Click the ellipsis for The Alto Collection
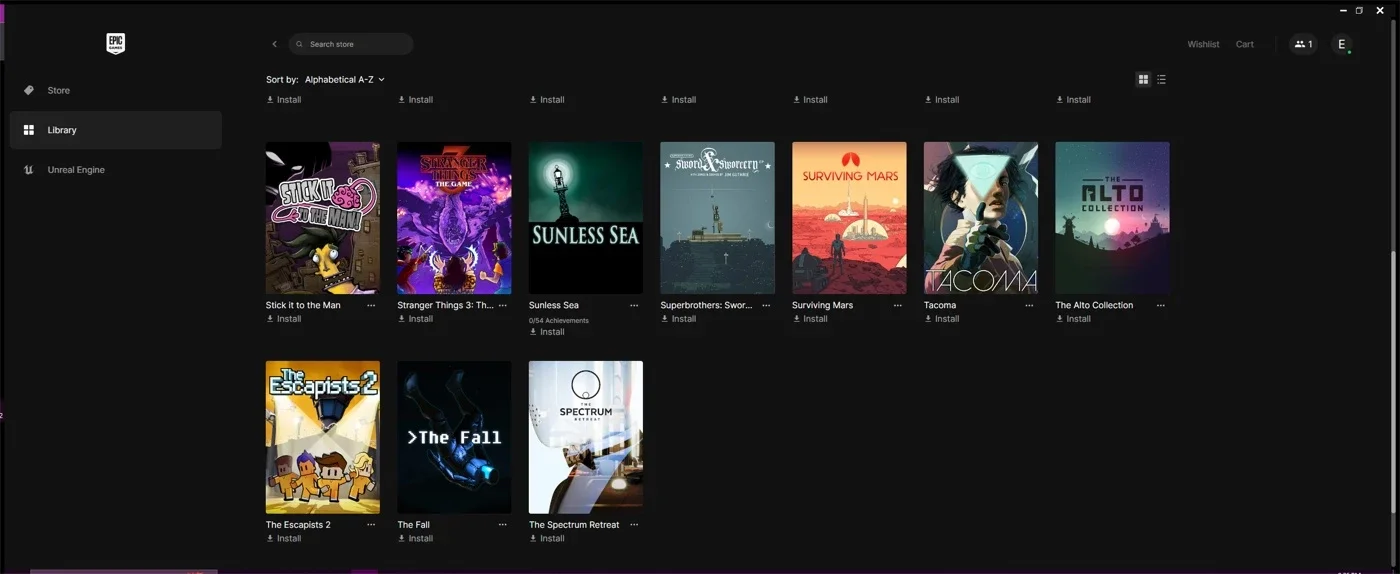1400x574 pixels. [1160, 305]
